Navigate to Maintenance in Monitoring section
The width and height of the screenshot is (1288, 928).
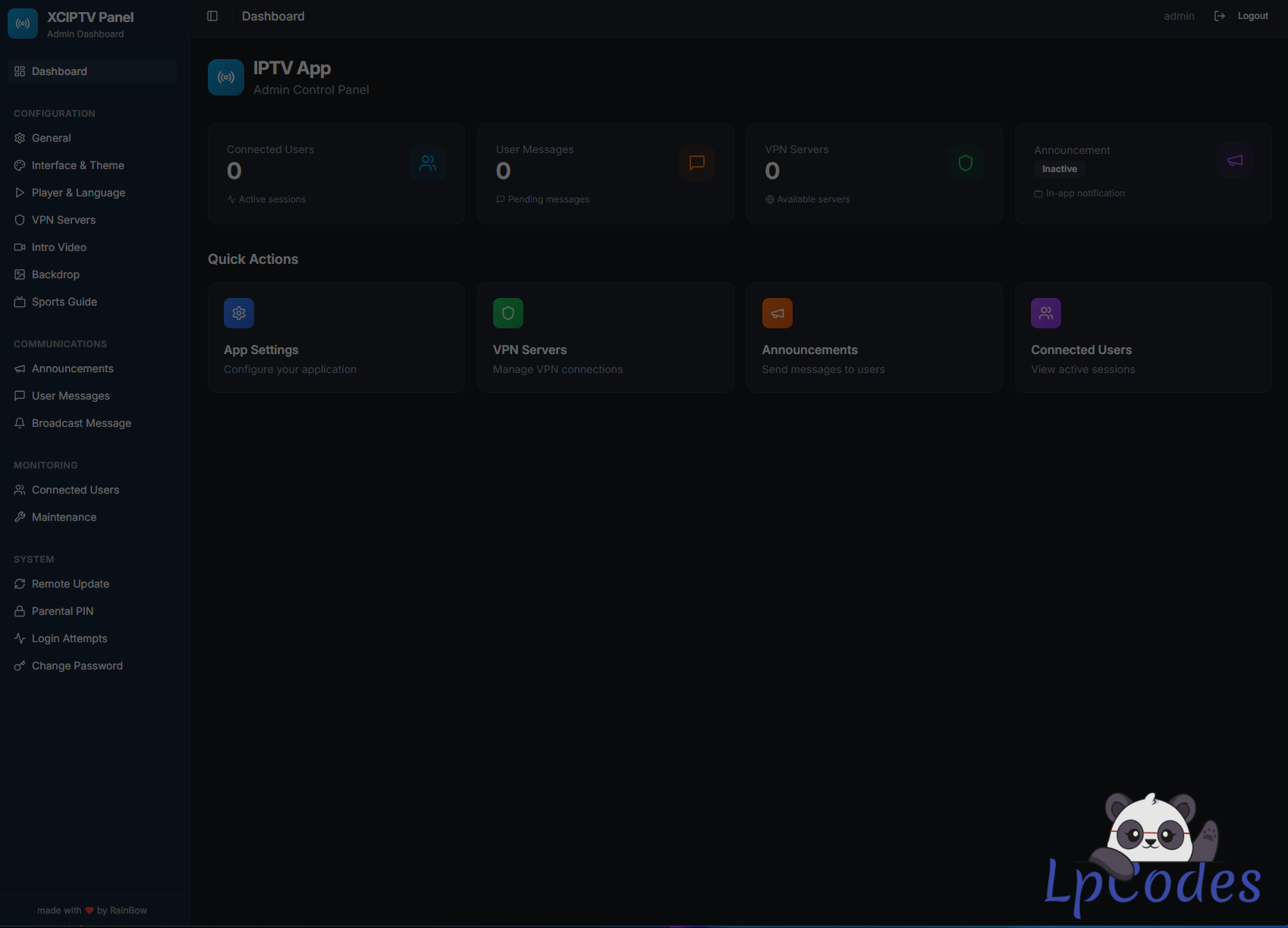(x=64, y=517)
